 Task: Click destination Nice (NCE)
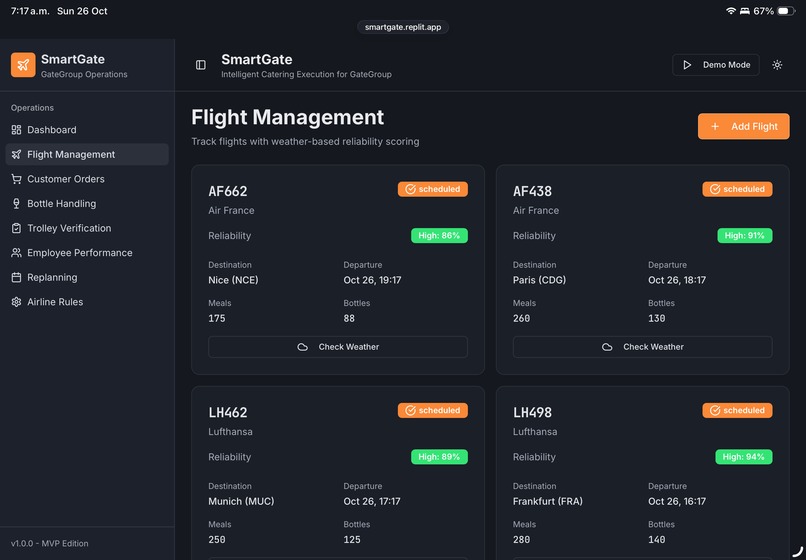233,280
